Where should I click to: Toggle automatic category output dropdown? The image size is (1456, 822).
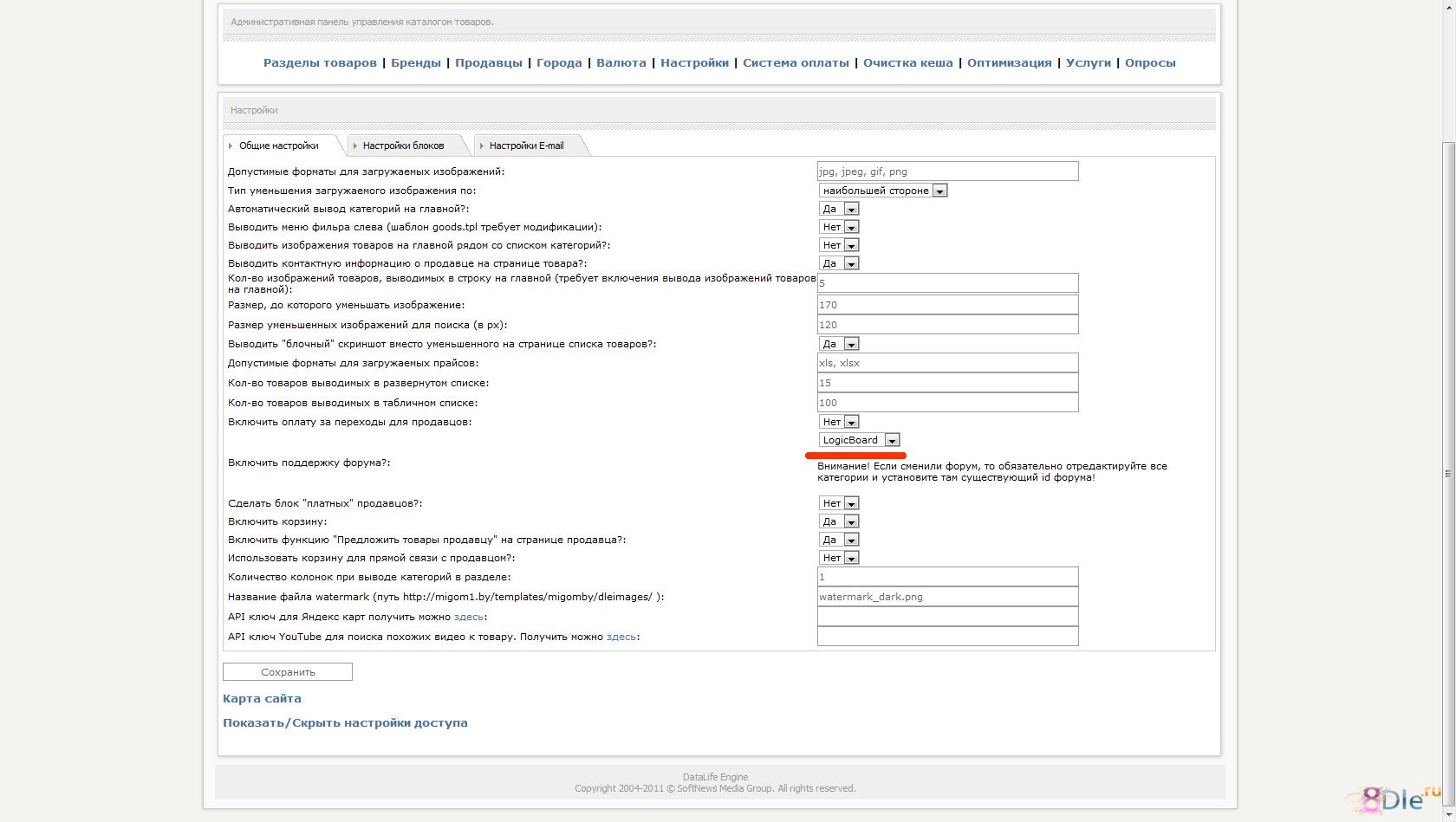(838, 209)
